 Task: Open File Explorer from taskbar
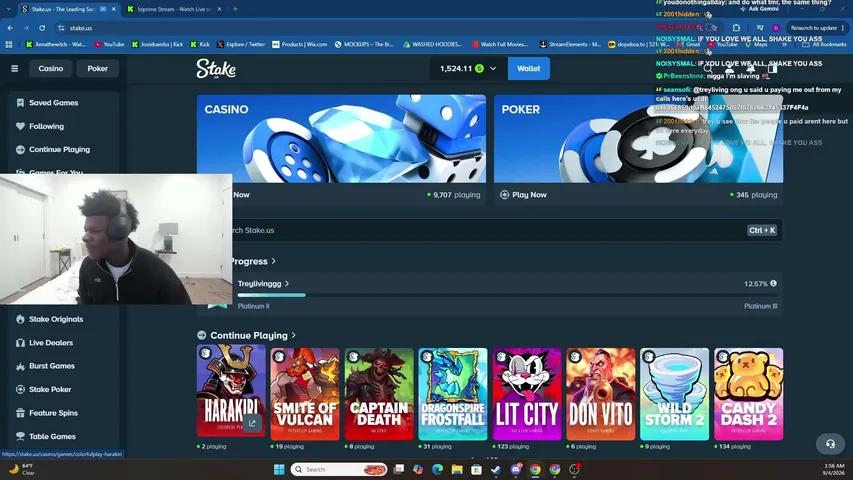457,469
